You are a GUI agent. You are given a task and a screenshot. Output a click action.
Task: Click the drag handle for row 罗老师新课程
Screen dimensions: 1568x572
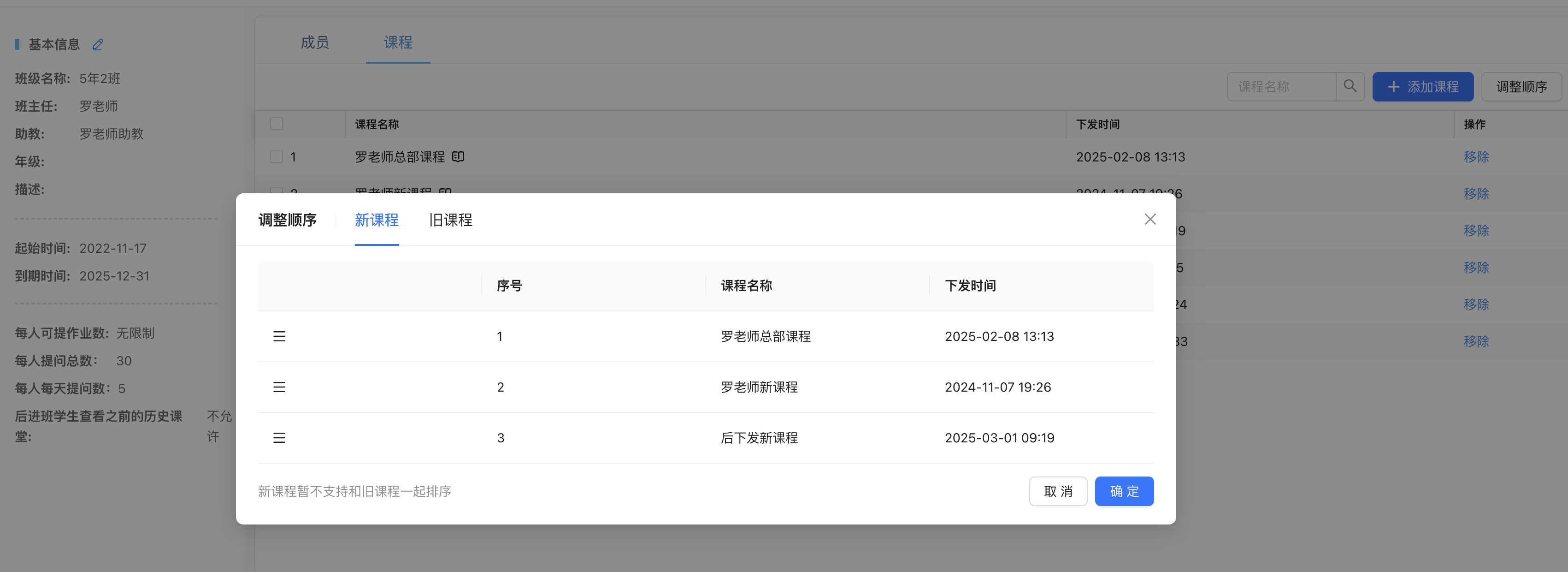[x=279, y=387]
